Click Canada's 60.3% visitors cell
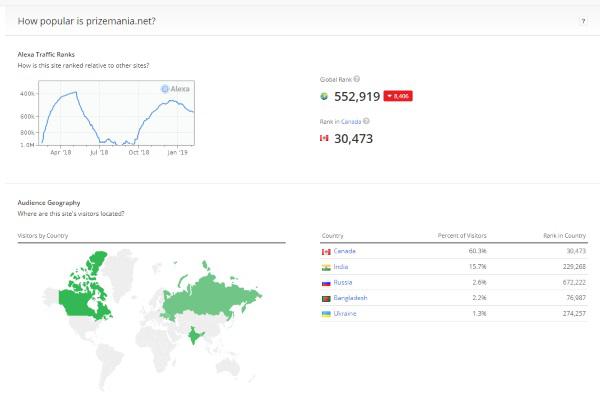This screenshot has height=413, width=600. pos(478,251)
